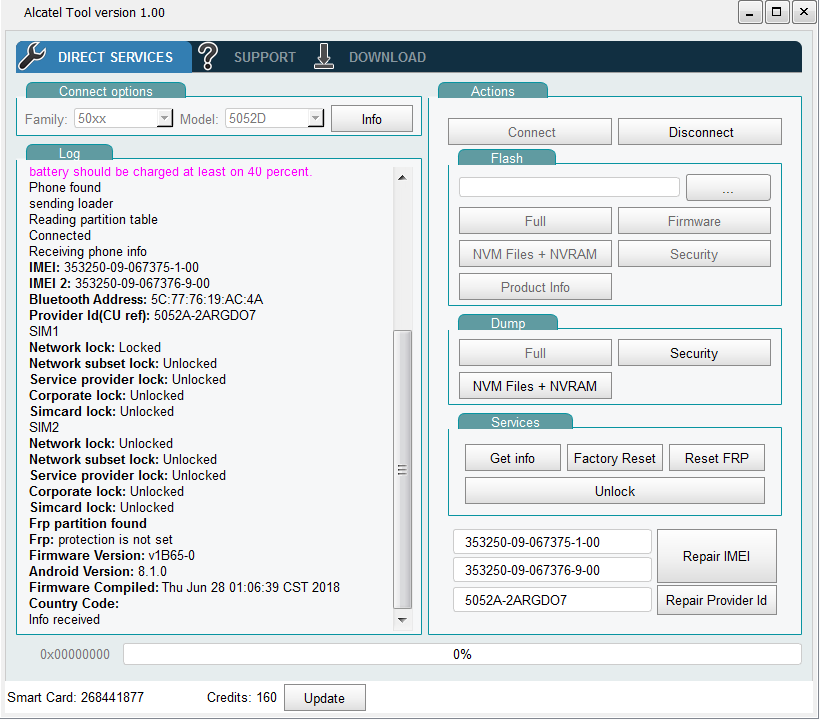Screen dimensions: 820x720
Task: Click the flash file path input field
Action: (x=569, y=187)
